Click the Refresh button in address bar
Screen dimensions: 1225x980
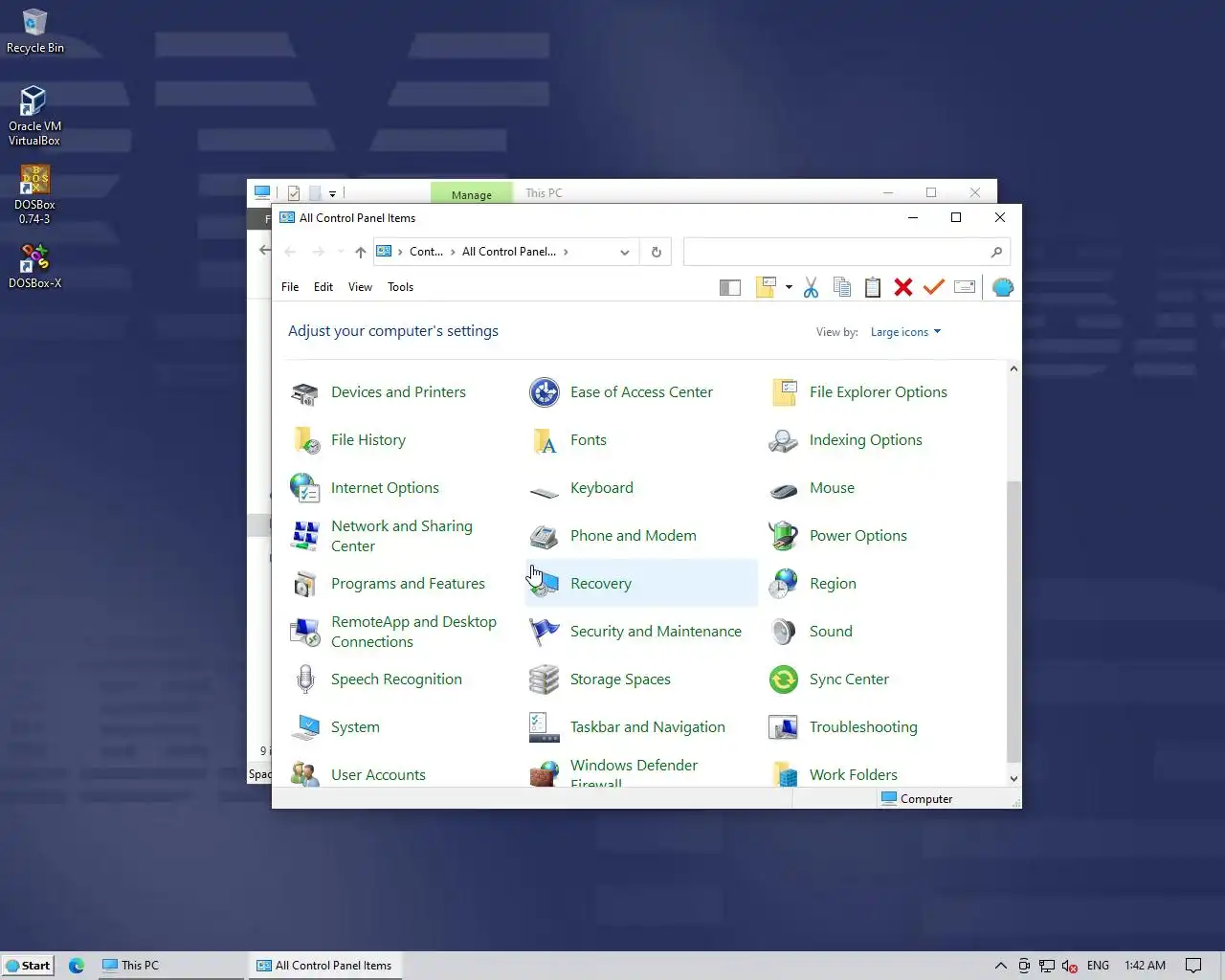(657, 253)
